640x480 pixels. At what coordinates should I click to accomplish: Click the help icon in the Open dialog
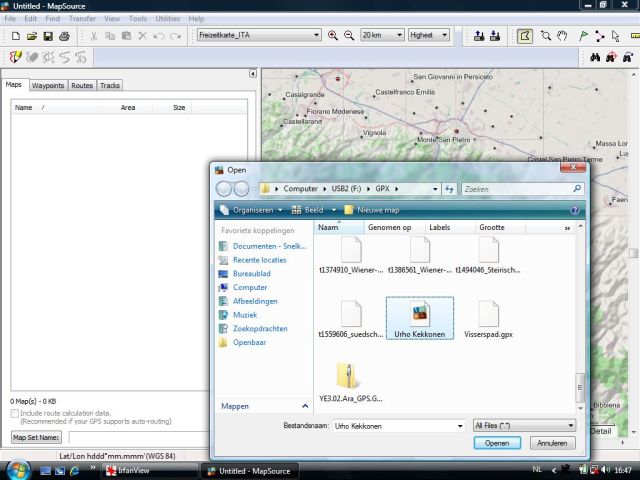[575, 210]
